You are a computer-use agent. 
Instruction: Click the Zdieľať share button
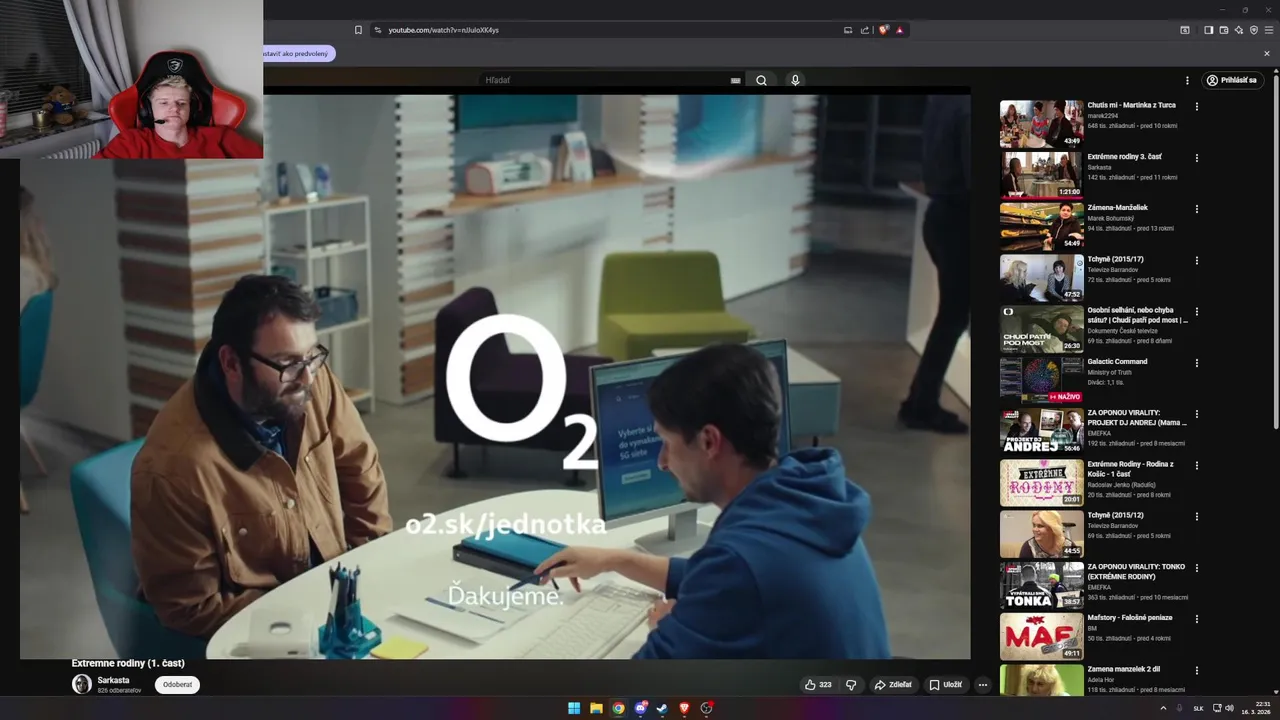click(893, 685)
